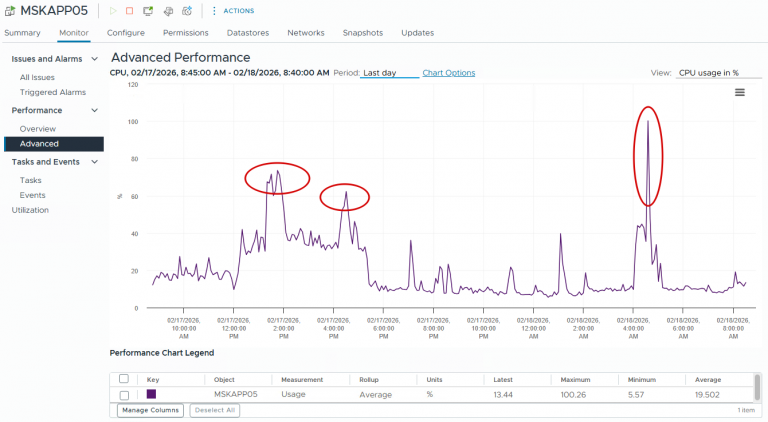Collapse the Tasks and Events section
Image resolution: width=768 pixels, height=422 pixels.
click(x=95, y=162)
